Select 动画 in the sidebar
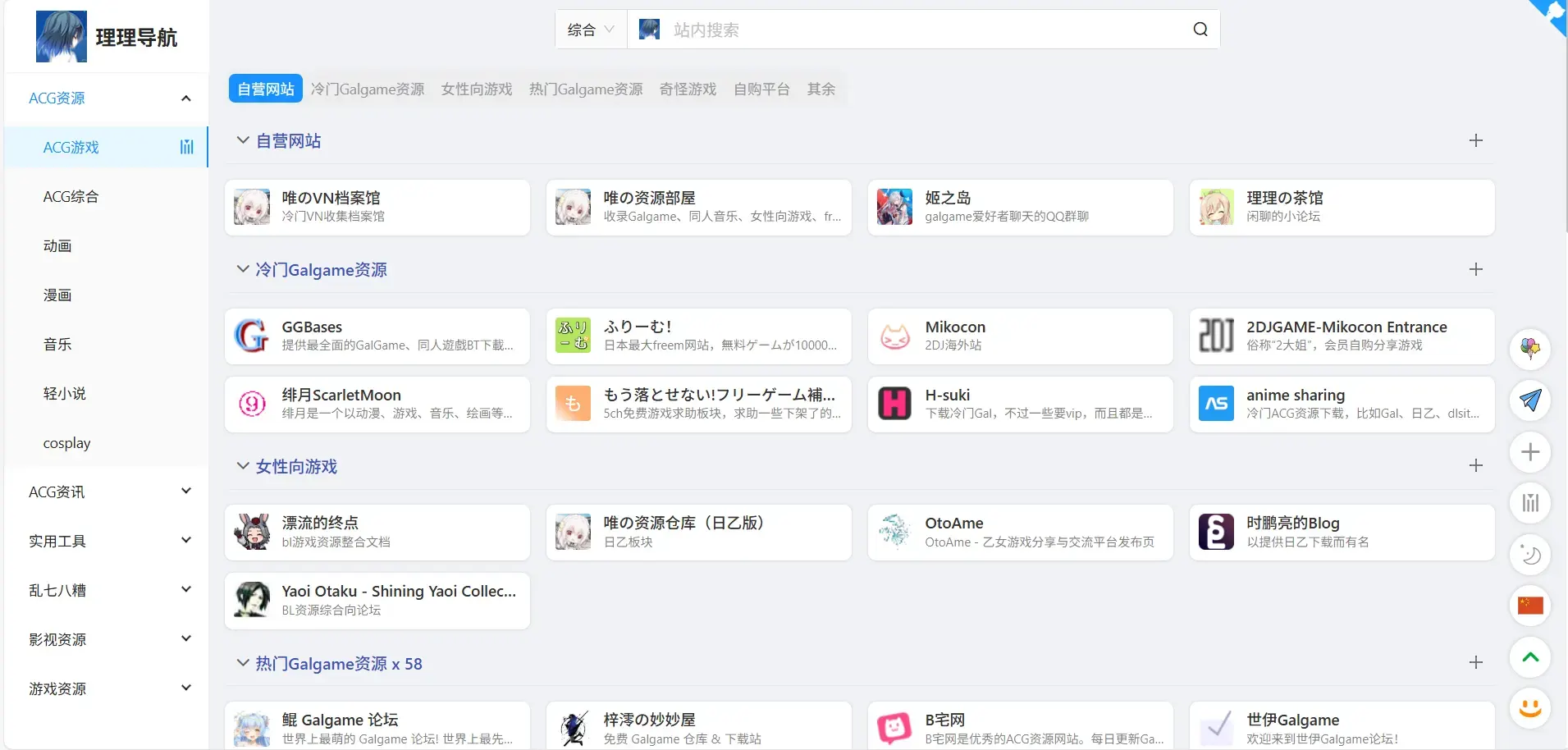The image size is (1568, 750). point(57,245)
